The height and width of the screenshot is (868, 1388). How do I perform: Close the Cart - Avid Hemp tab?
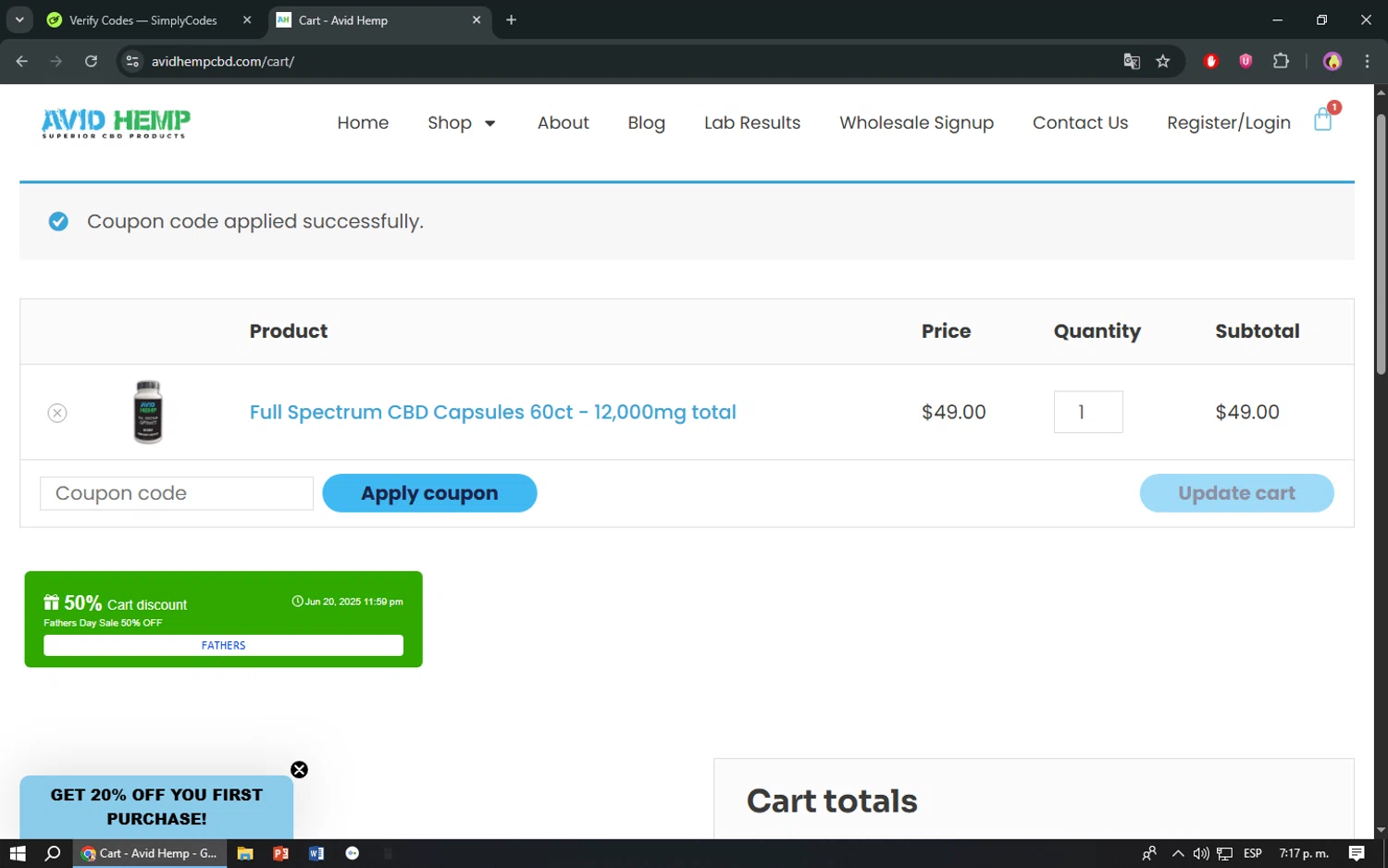pyautogui.click(x=477, y=19)
